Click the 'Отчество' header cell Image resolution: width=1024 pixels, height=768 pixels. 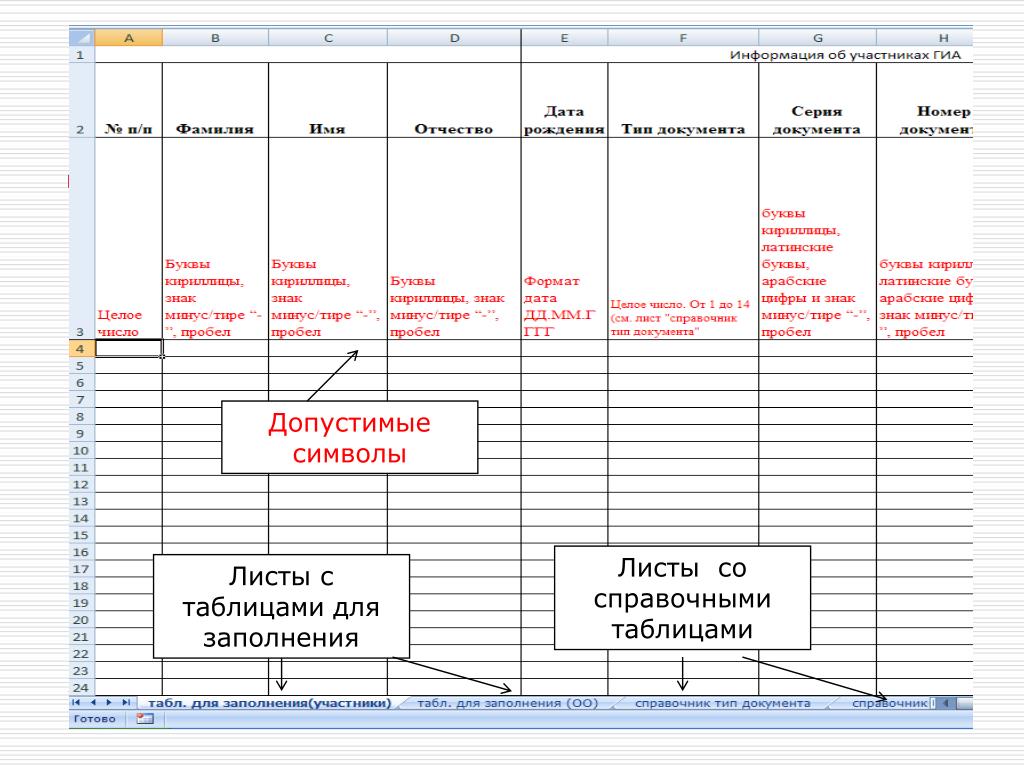[x=455, y=100]
